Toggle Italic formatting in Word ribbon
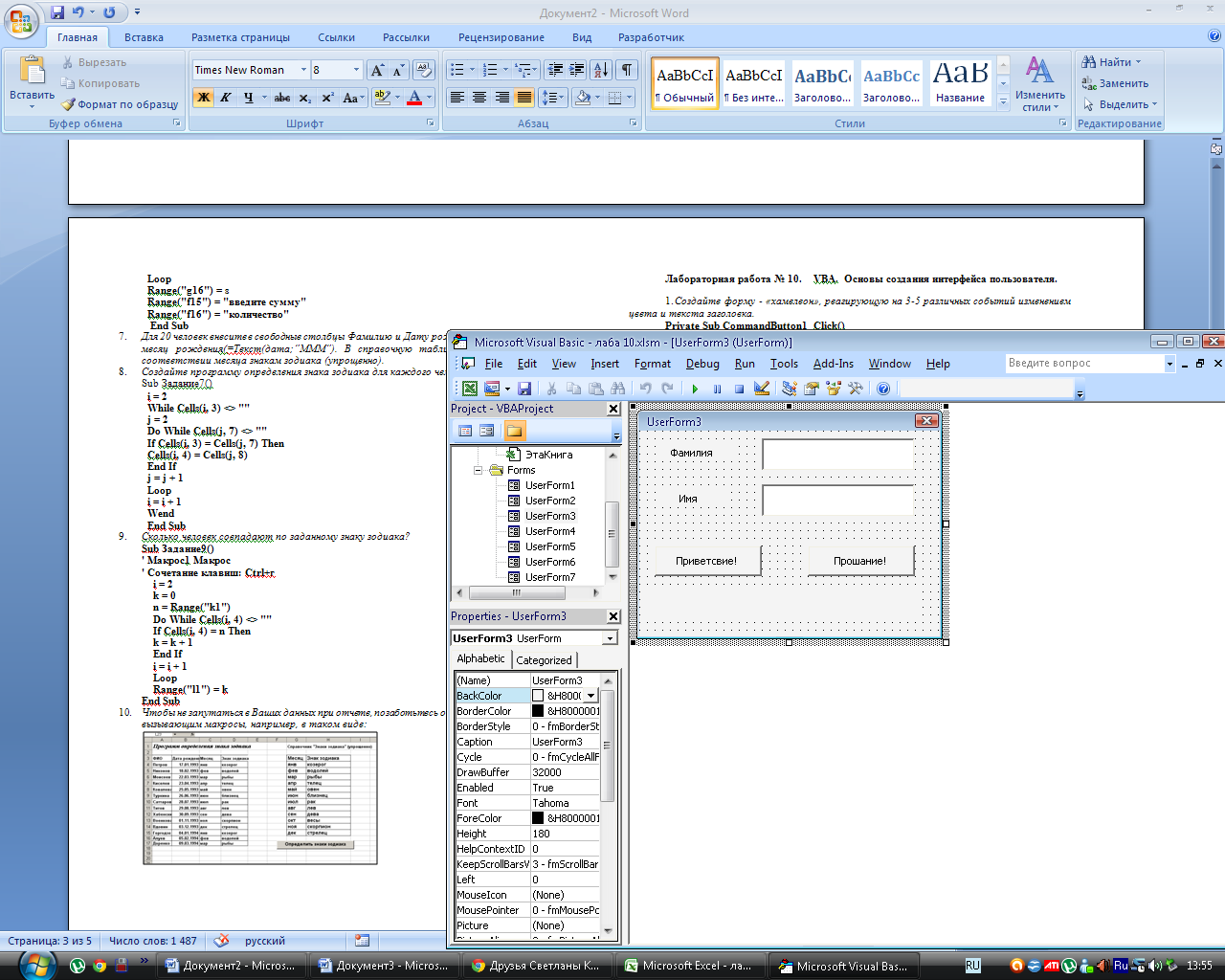Viewport: 1225px width, 980px height. coord(226,98)
